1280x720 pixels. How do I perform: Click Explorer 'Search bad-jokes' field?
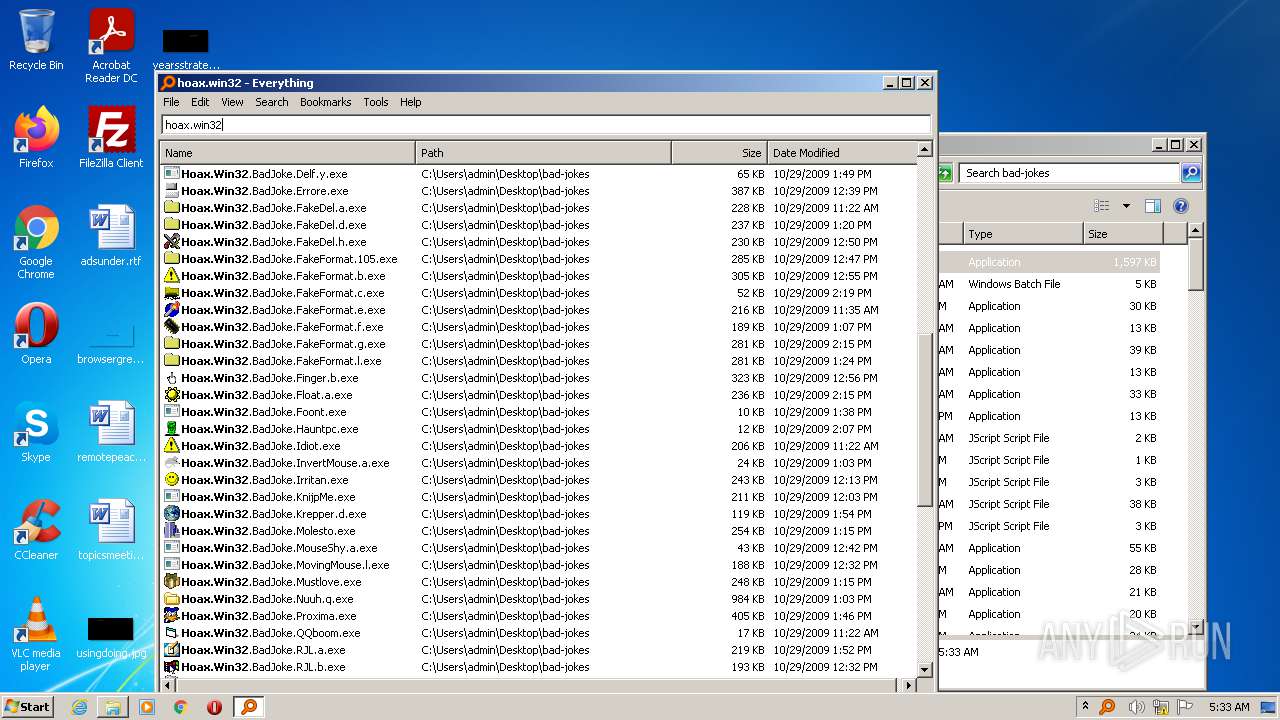click(x=1070, y=173)
